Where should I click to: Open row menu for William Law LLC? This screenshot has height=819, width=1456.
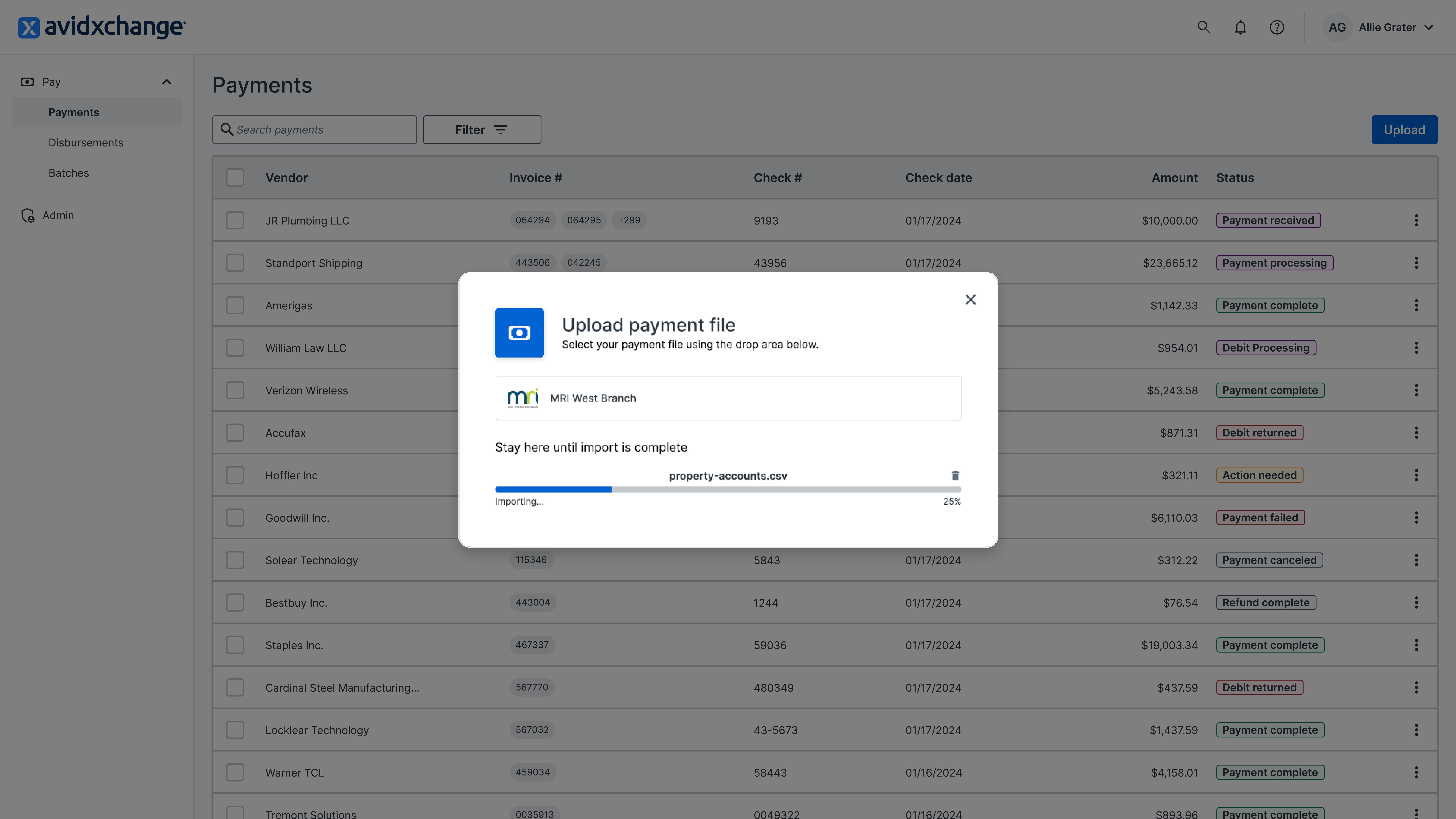pyautogui.click(x=1417, y=348)
